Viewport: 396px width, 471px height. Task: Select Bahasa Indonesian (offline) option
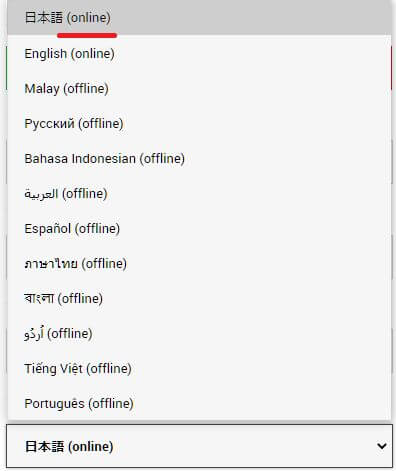pyautogui.click(x=199, y=158)
